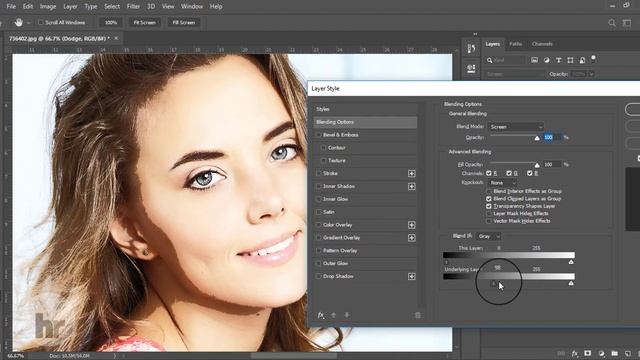Filter layers by pixel layer icon
This screenshot has height=360, width=640.
[x=534, y=60]
